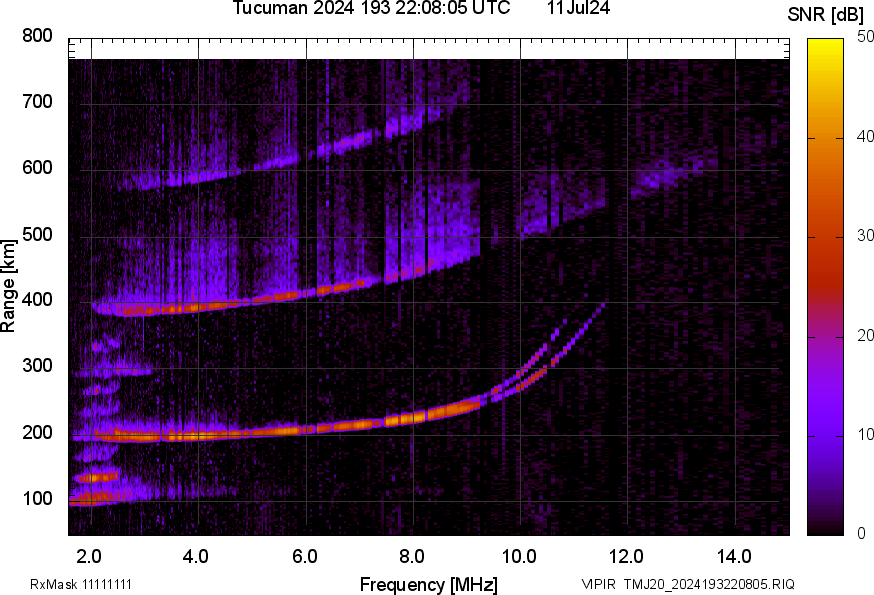Click range tick label '300'
Screen dimensions: 874x595
tap(37, 366)
